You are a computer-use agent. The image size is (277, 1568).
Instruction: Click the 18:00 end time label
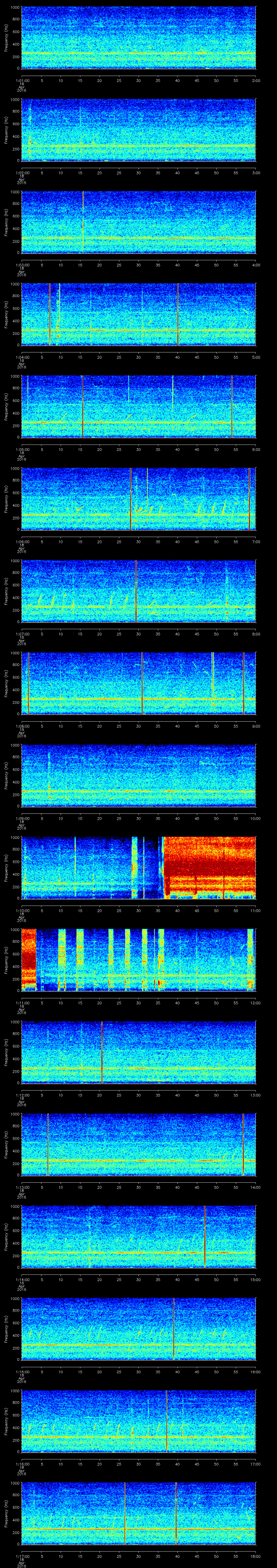[255, 1556]
